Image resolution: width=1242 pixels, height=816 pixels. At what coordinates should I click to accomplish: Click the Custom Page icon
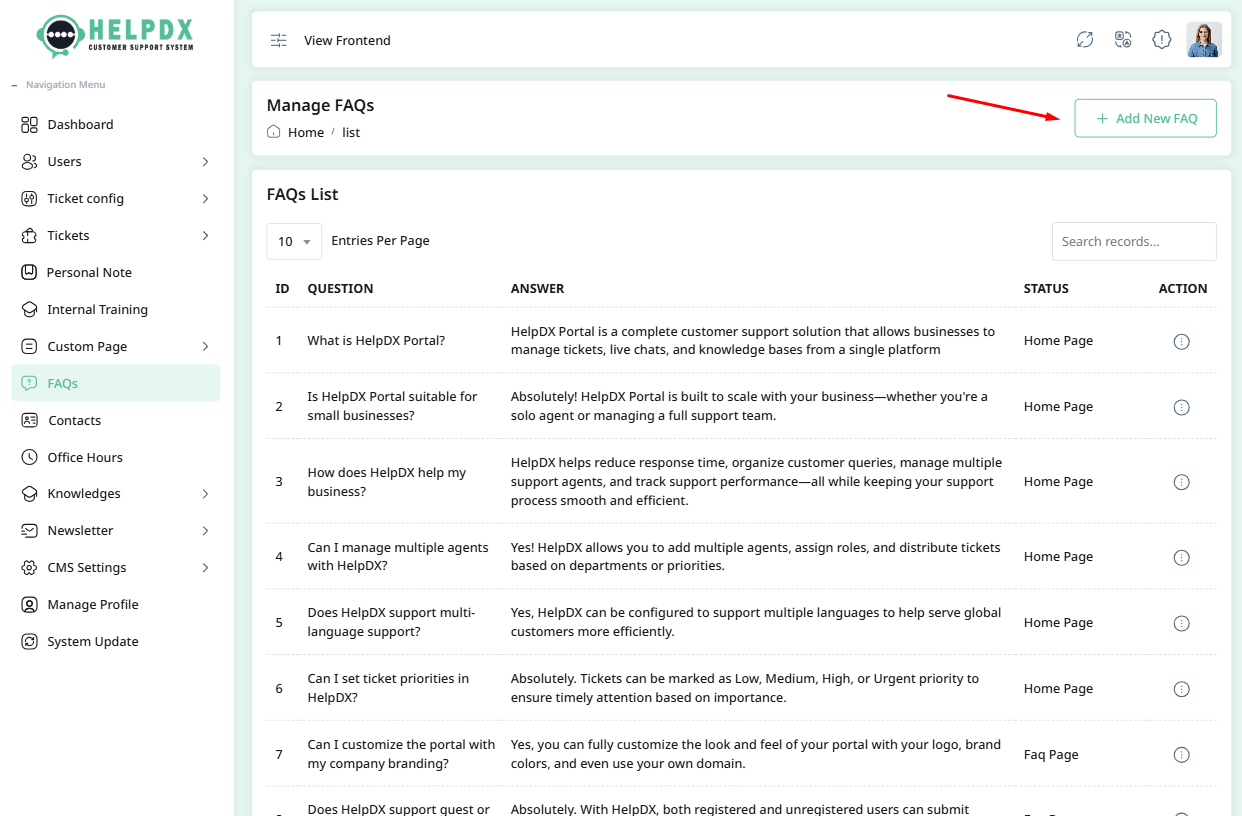29,347
